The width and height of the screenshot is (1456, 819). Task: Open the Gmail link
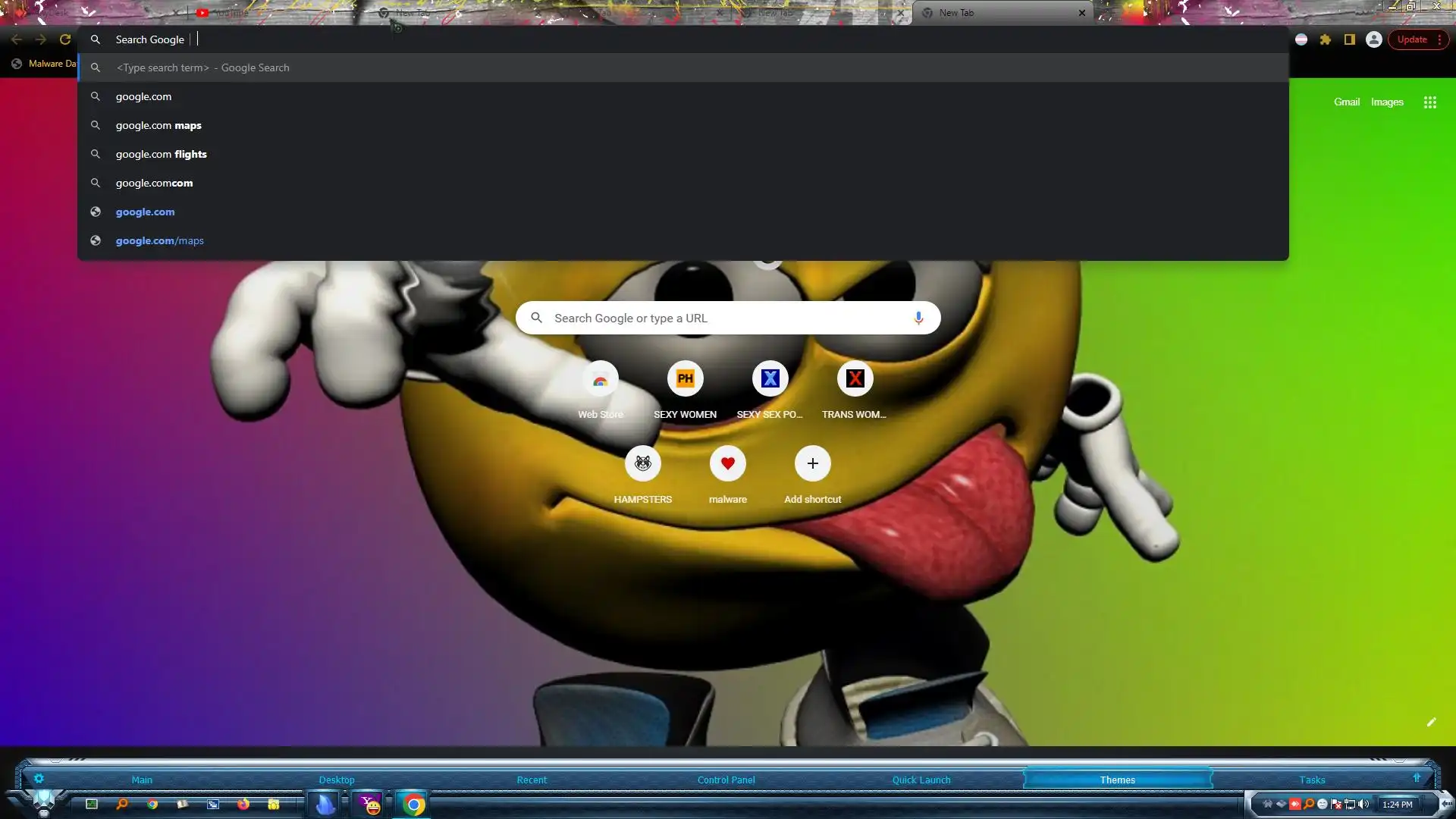pyautogui.click(x=1346, y=102)
